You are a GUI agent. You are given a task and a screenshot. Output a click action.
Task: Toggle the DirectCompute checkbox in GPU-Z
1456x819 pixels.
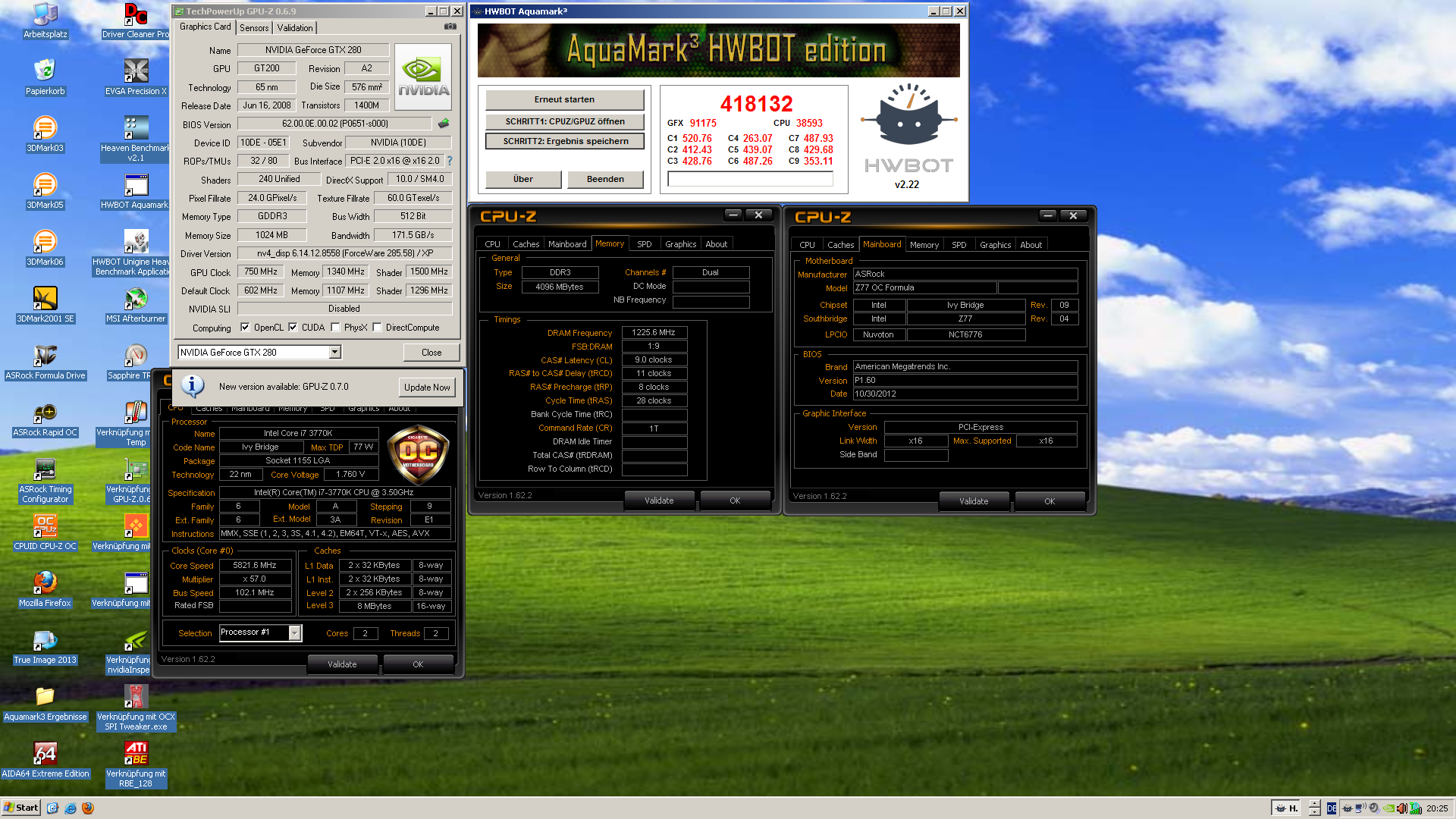[377, 328]
